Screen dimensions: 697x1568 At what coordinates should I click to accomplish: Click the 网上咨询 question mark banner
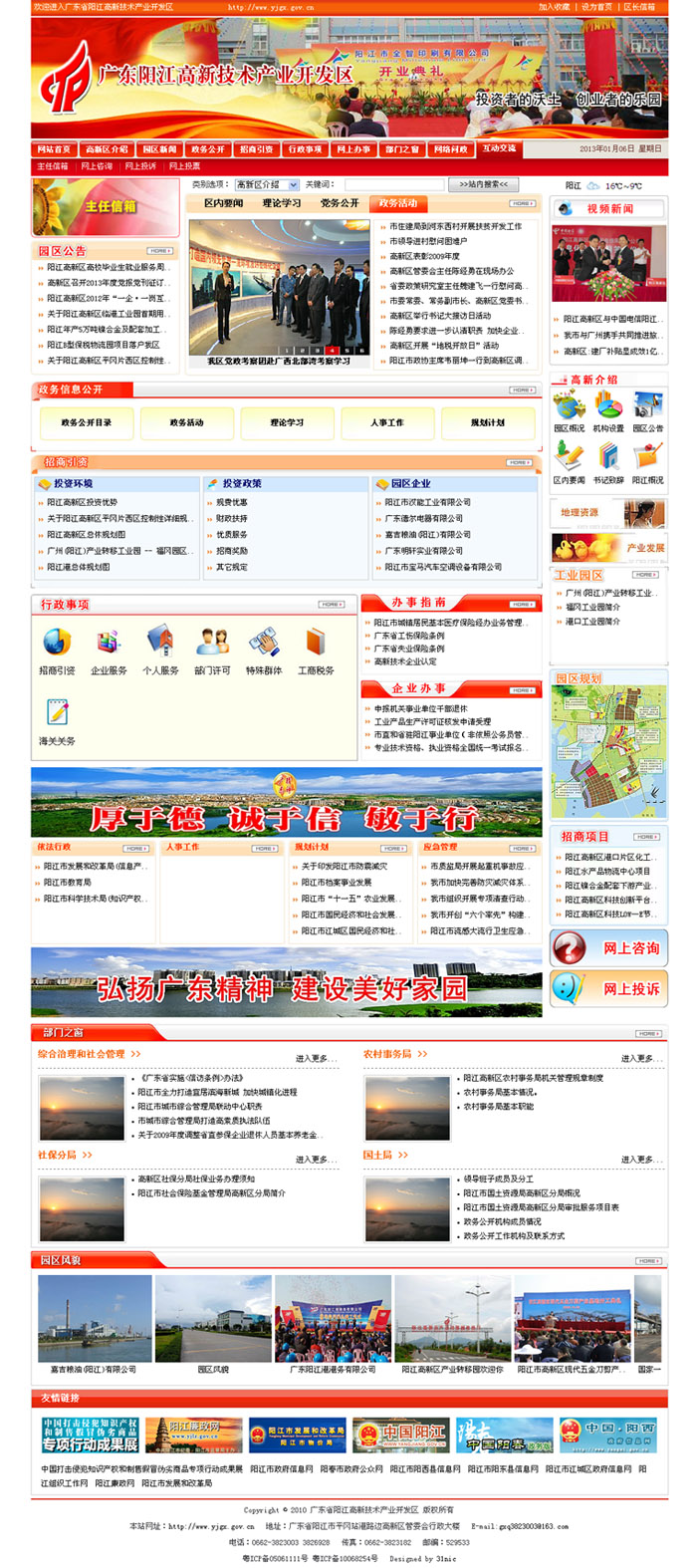[607, 947]
